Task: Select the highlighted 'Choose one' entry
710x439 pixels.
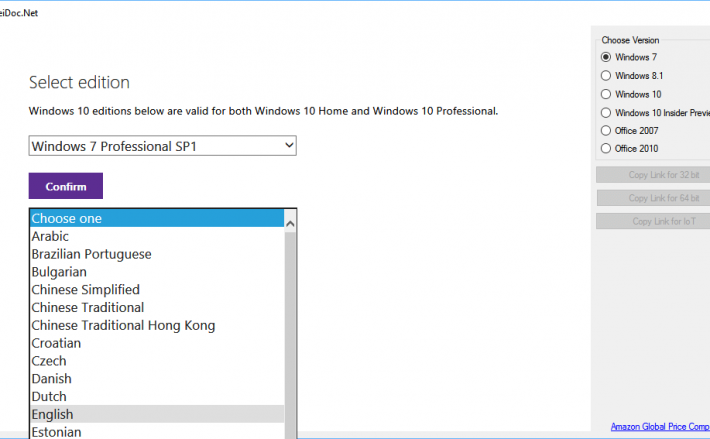Action: [x=157, y=218]
